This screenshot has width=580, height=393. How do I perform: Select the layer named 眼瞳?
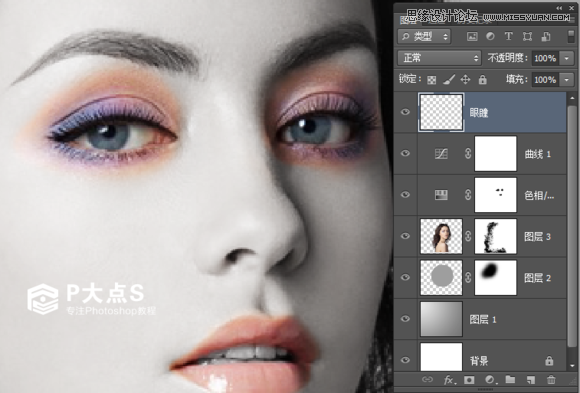[x=479, y=112]
